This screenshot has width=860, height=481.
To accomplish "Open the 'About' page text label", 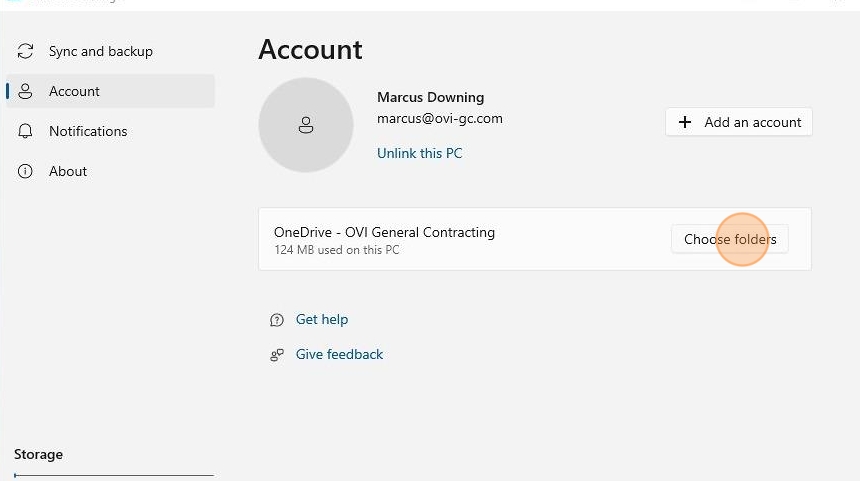I will pos(68,171).
